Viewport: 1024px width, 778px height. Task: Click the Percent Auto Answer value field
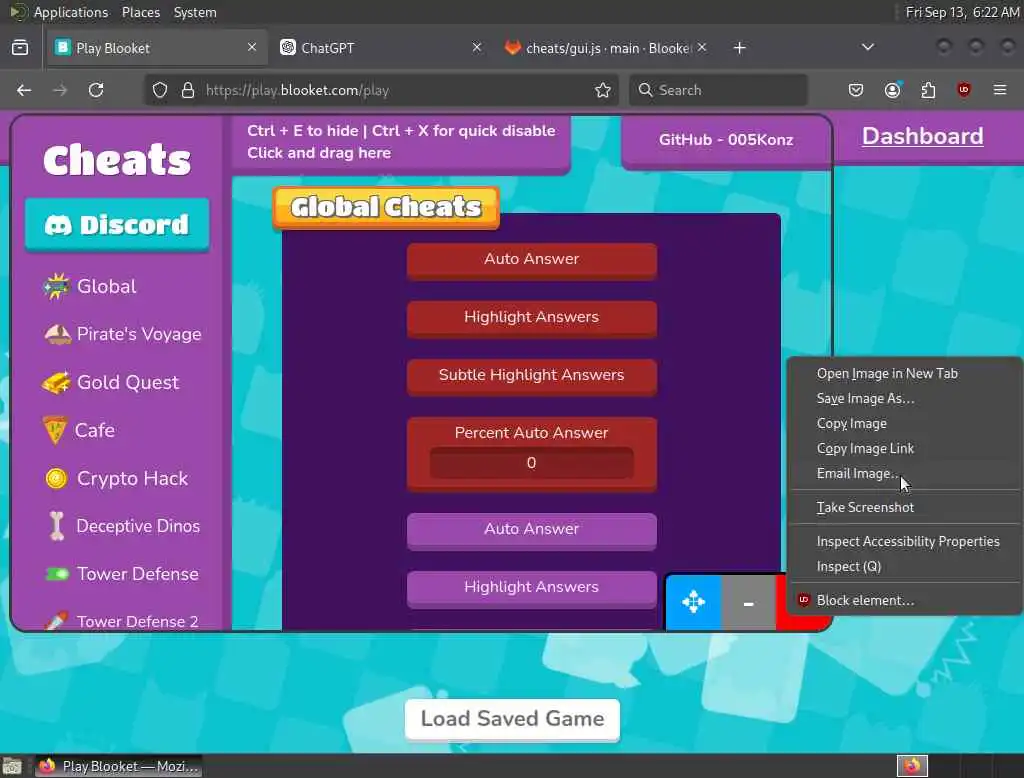(x=532, y=462)
